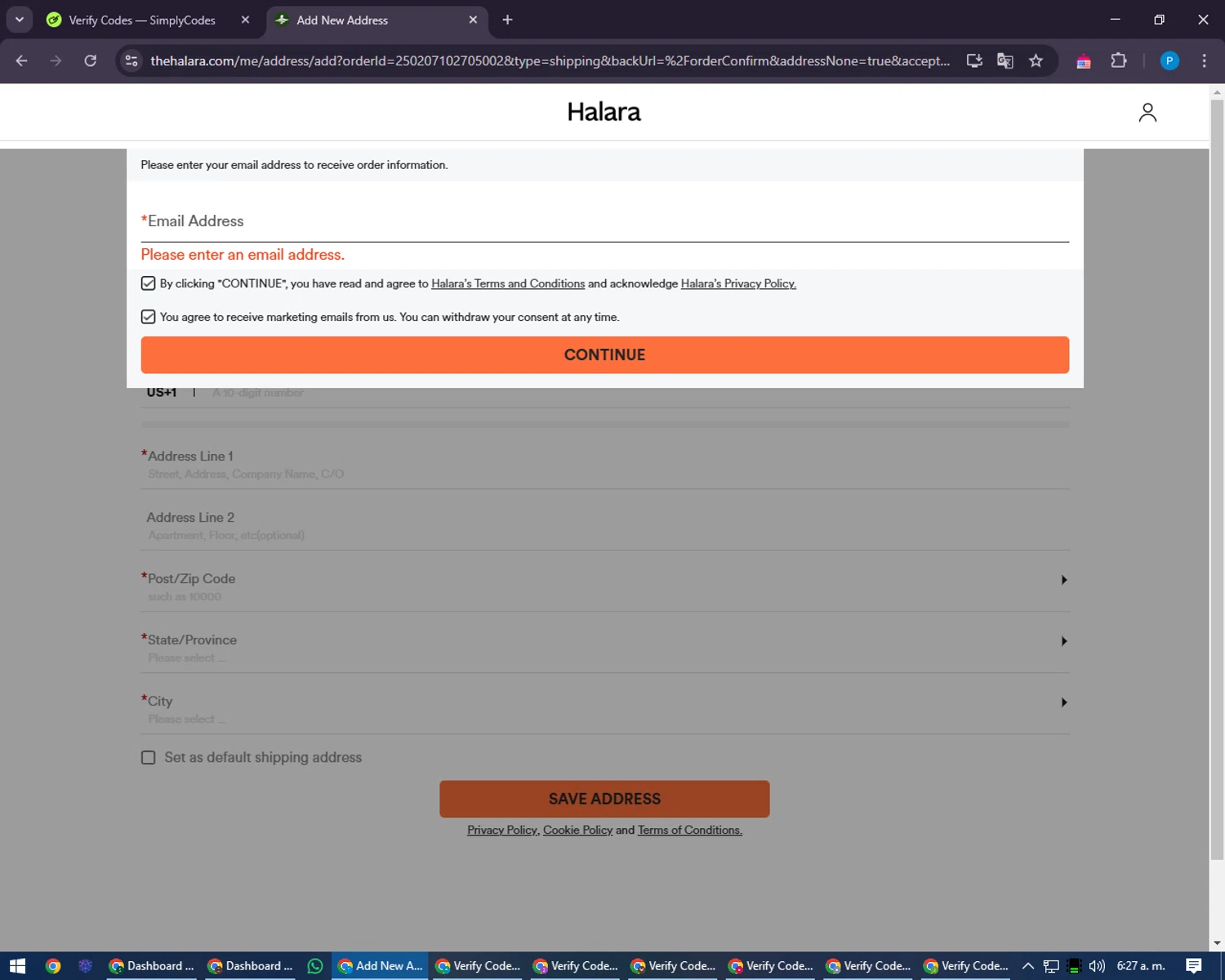Open the Chrome icon in taskbar
Viewport: 1225px width, 980px height.
tap(53, 966)
